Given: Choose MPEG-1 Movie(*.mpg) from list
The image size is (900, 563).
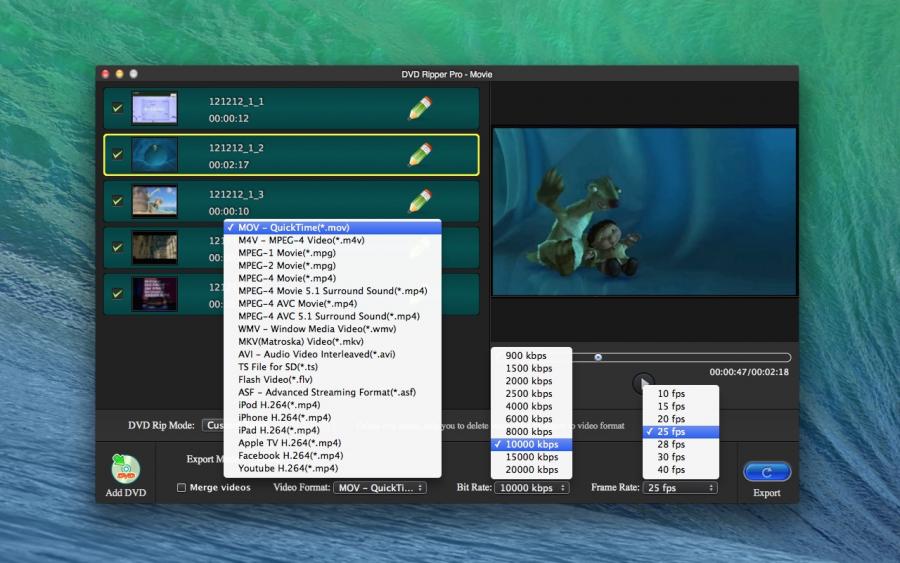Looking at the screenshot, I should 332,253.
